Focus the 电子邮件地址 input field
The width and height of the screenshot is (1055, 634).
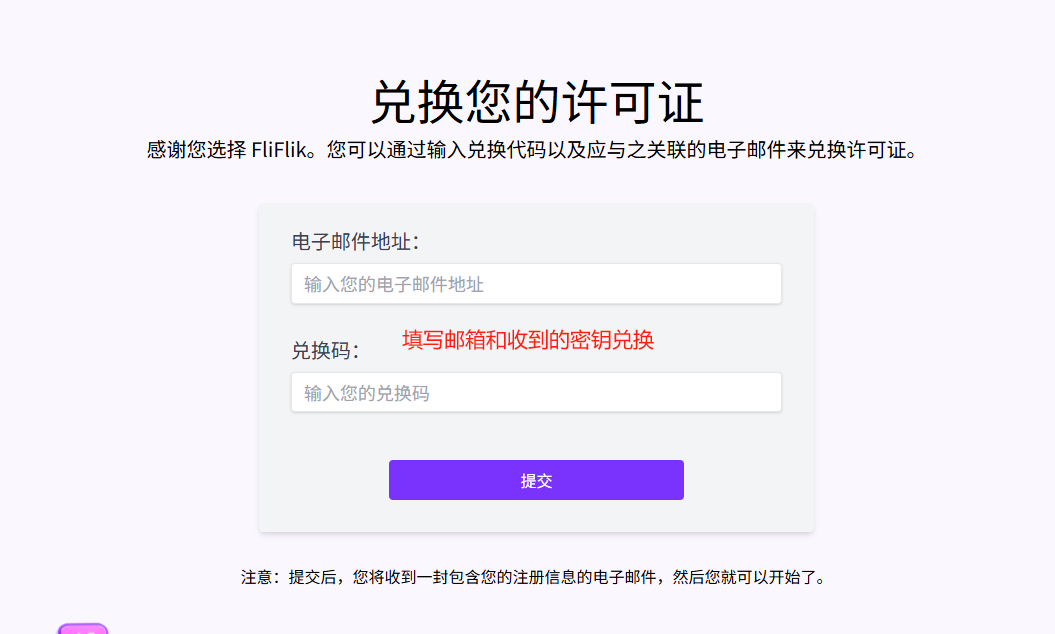click(x=536, y=284)
